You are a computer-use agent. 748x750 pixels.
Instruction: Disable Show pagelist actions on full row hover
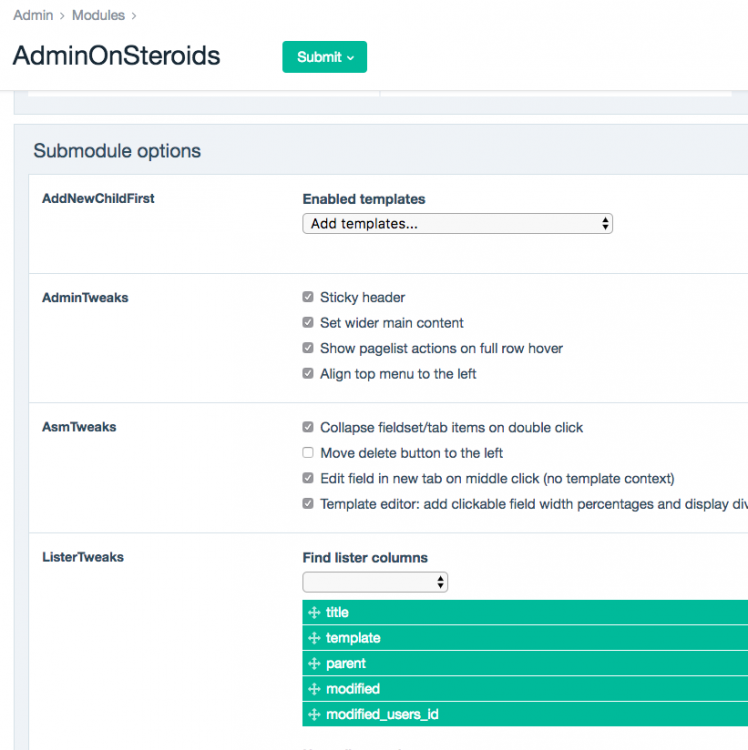click(x=308, y=348)
